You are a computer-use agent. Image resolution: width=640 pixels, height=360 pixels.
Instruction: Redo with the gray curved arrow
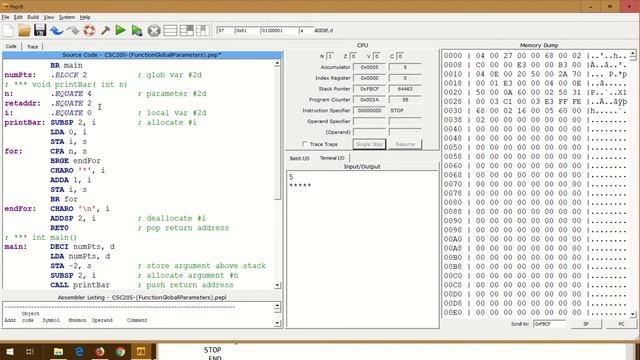pos(73,31)
